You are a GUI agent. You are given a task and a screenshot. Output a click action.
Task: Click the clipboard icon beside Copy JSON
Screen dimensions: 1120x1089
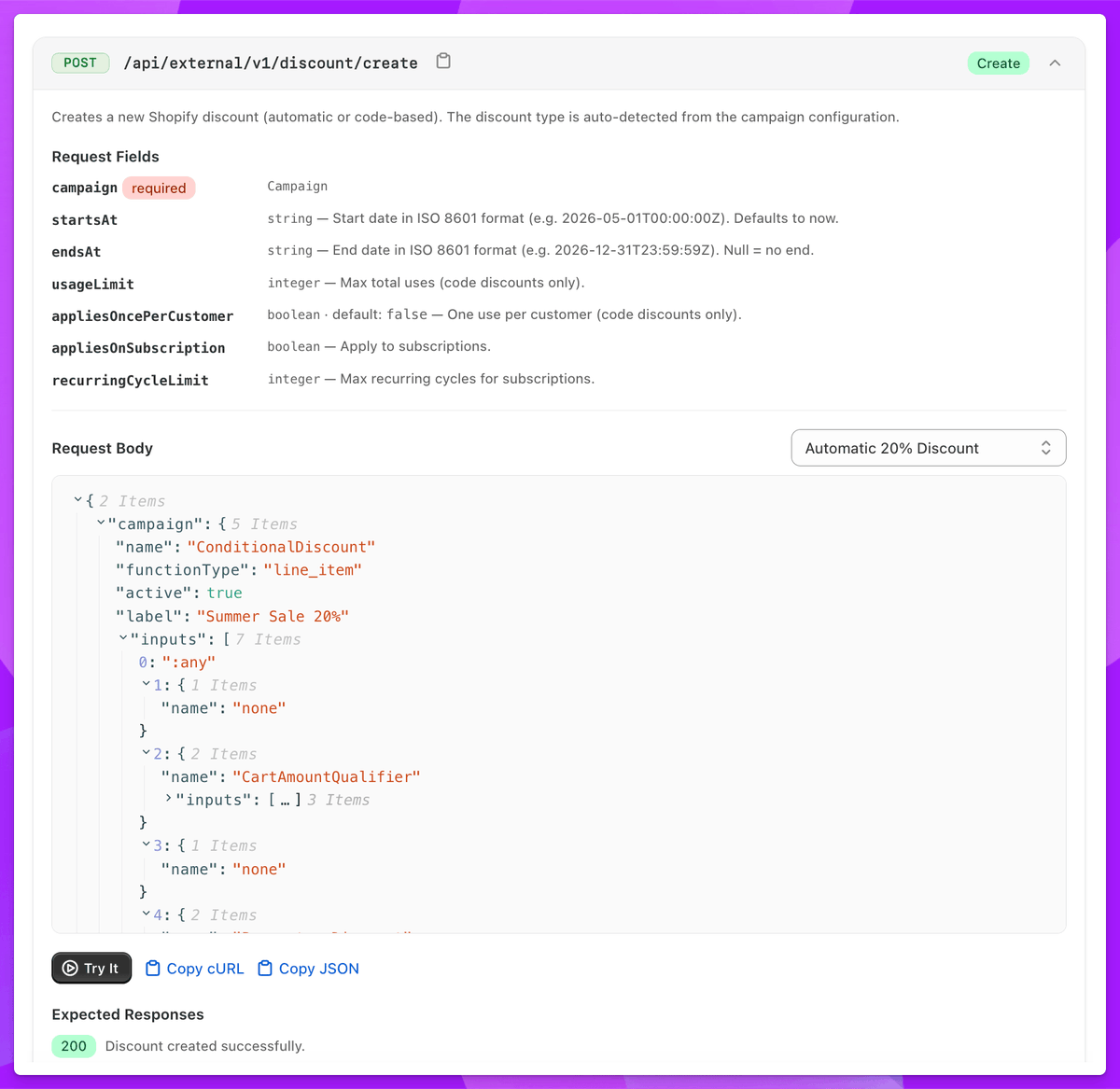pyautogui.click(x=265, y=968)
